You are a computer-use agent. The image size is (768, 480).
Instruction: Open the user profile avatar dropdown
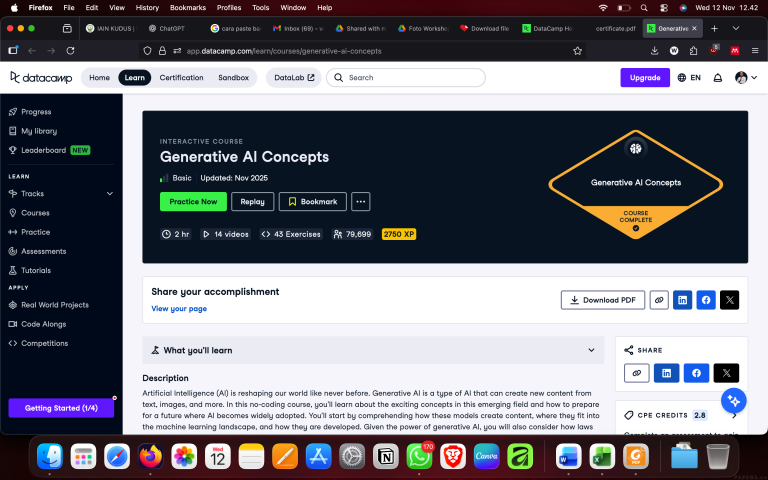pyautogui.click(x=746, y=78)
